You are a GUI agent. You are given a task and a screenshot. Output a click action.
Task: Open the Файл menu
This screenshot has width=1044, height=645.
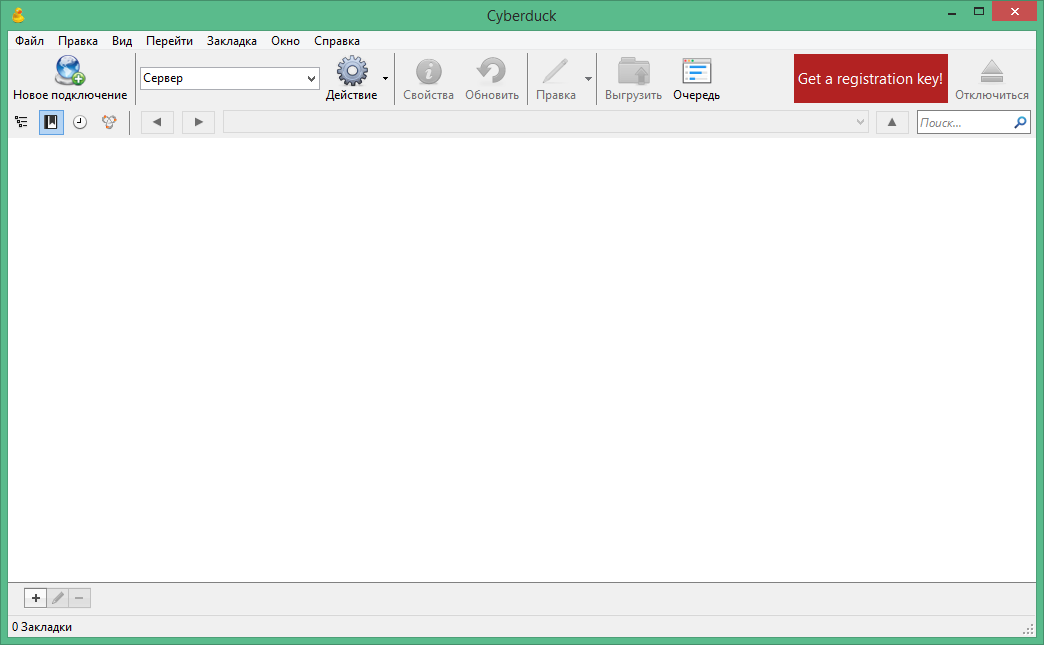pos(29,41)
